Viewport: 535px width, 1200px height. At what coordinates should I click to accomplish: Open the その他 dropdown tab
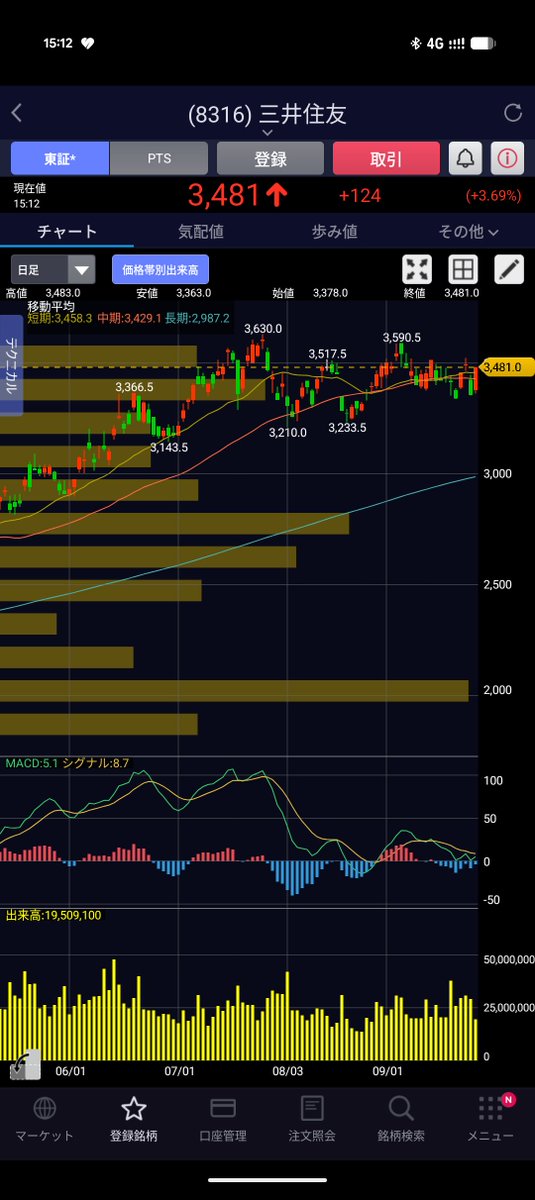468,231
